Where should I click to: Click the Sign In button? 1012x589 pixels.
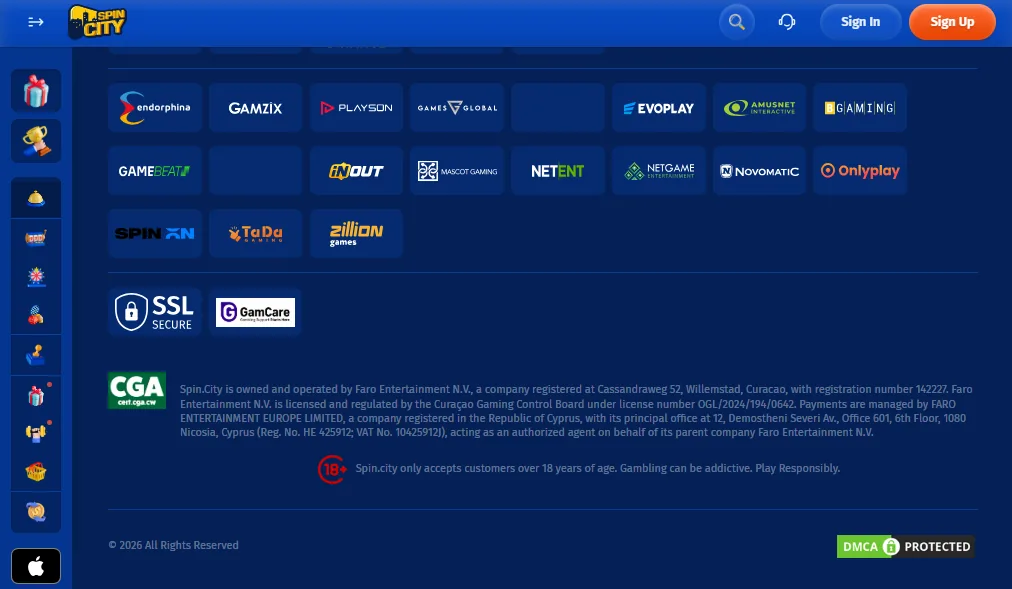pyautogui.click(x=860, y=22)
